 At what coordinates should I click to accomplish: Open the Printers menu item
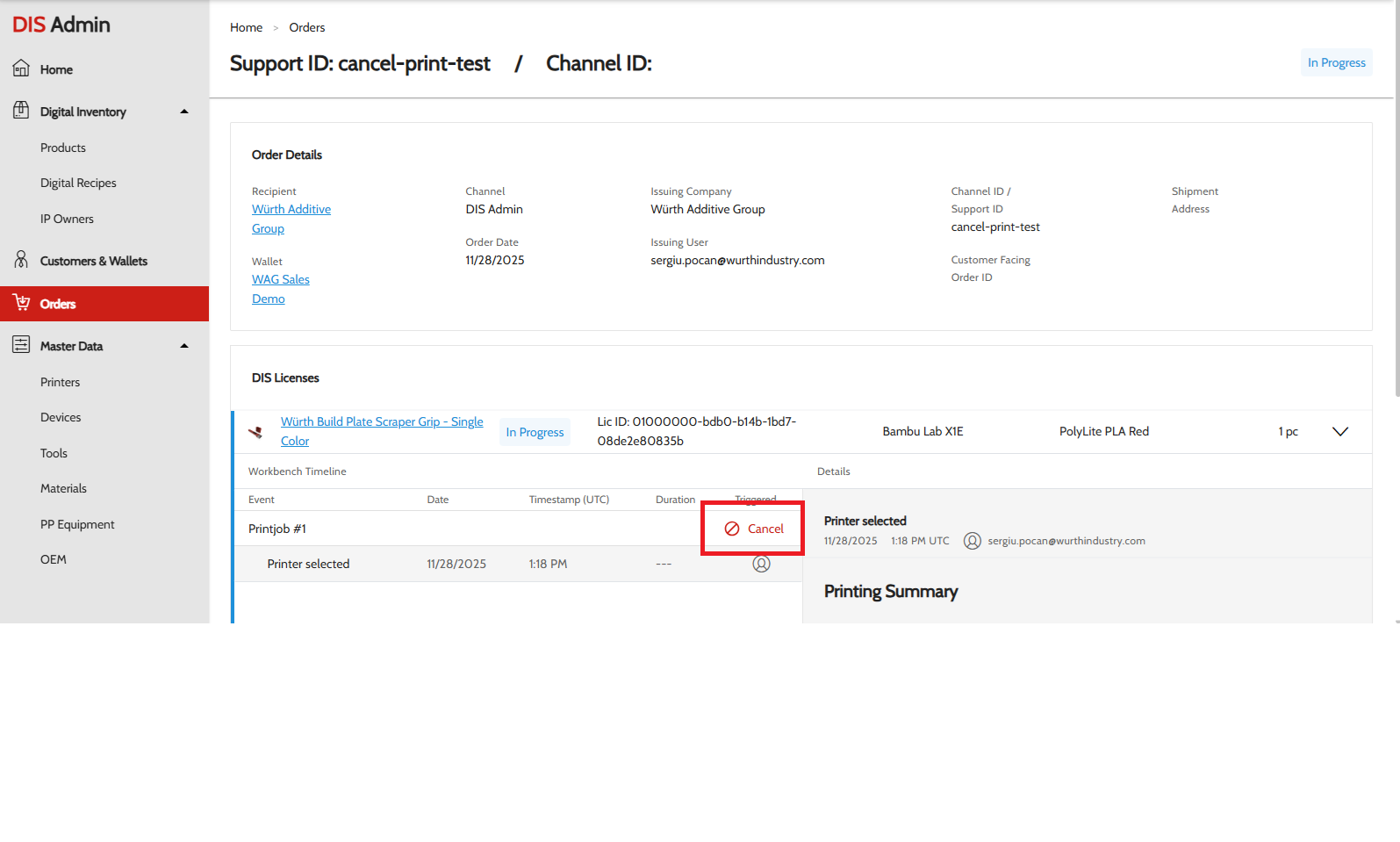coord(60,382)
